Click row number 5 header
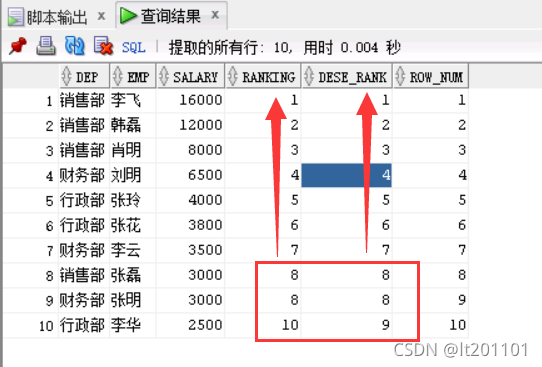Image resolution: width=542 pixels, height=367 pixels. 31,200
